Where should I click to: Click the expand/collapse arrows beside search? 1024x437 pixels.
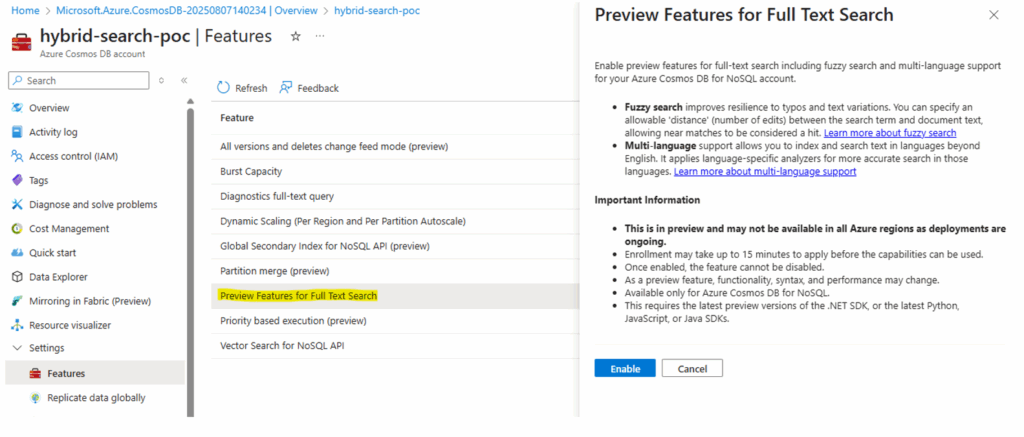click(162, 80)
